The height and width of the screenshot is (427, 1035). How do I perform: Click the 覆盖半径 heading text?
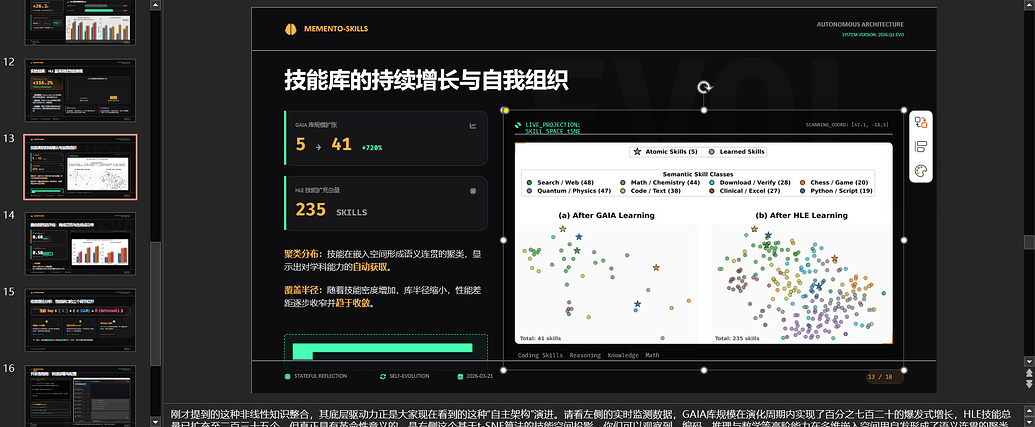[x=303, y=290]
